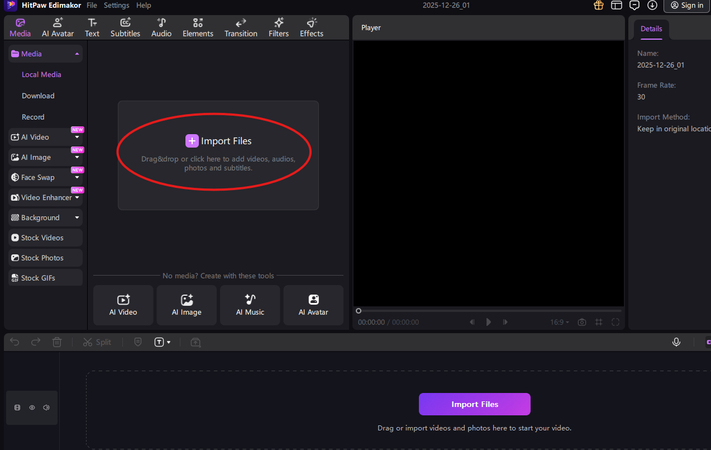Toggle track visibility eye icon

click(32, 407)
